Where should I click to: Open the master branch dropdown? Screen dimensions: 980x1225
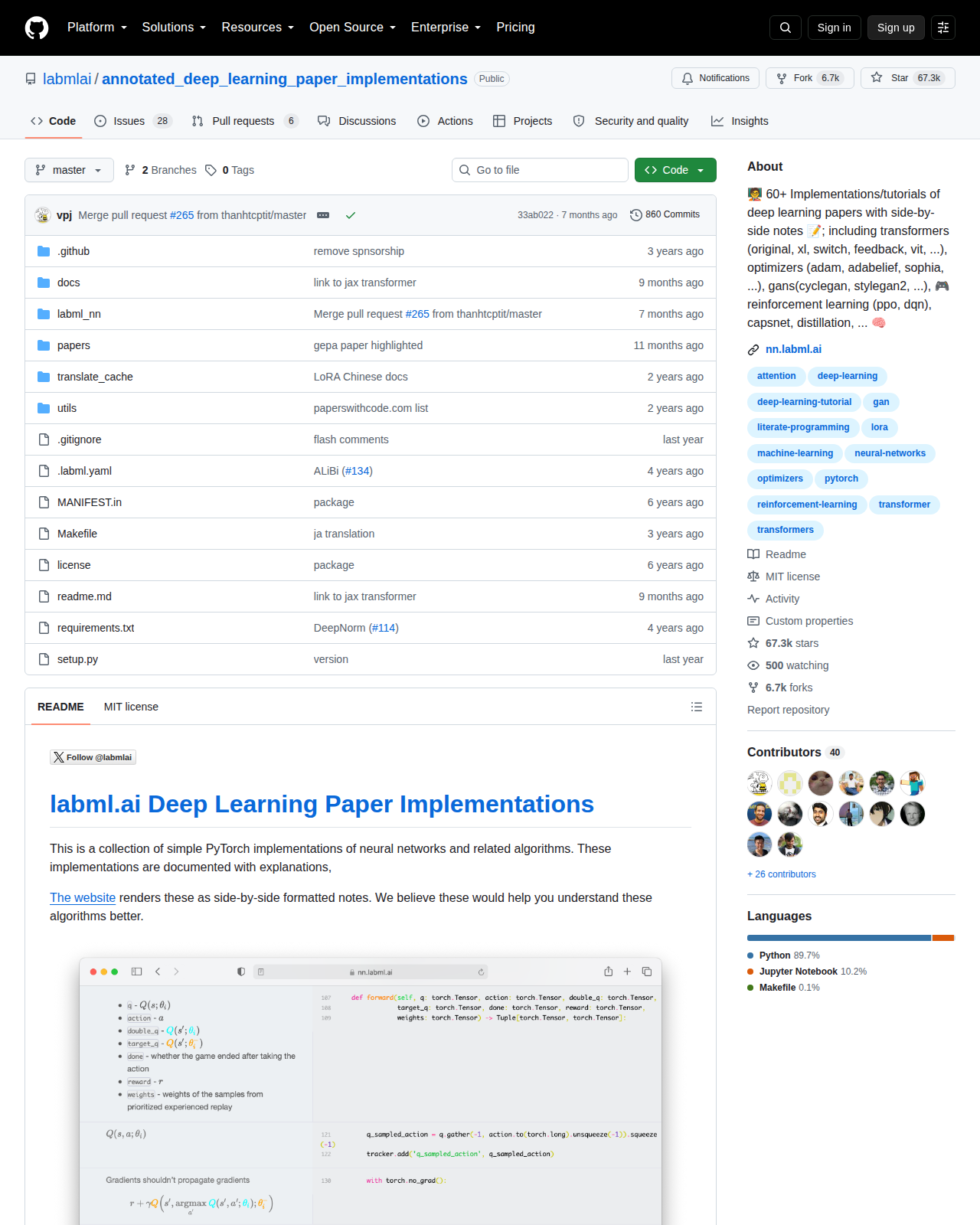point(69,170)
